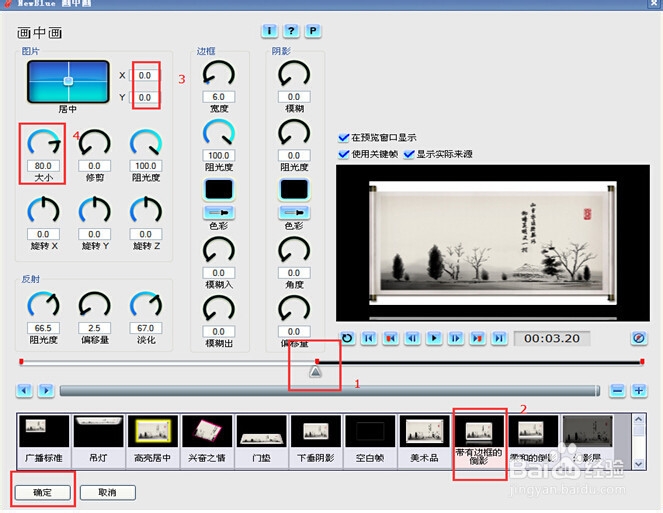Open help with the '?' button
The image size is (663, 513).
tap(291, 31)
